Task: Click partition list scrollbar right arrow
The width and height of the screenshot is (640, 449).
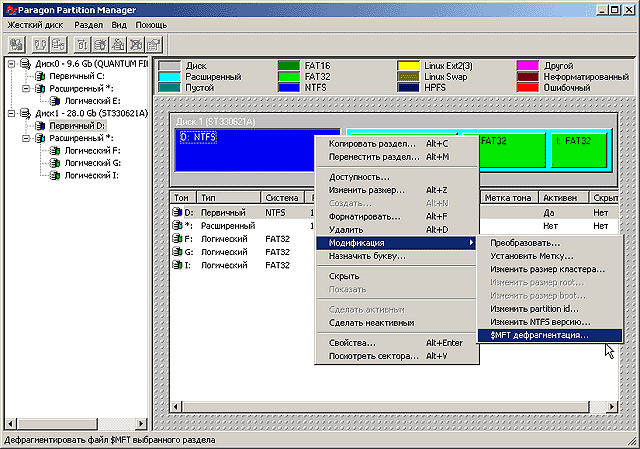Action: click(x=611, y=407)
